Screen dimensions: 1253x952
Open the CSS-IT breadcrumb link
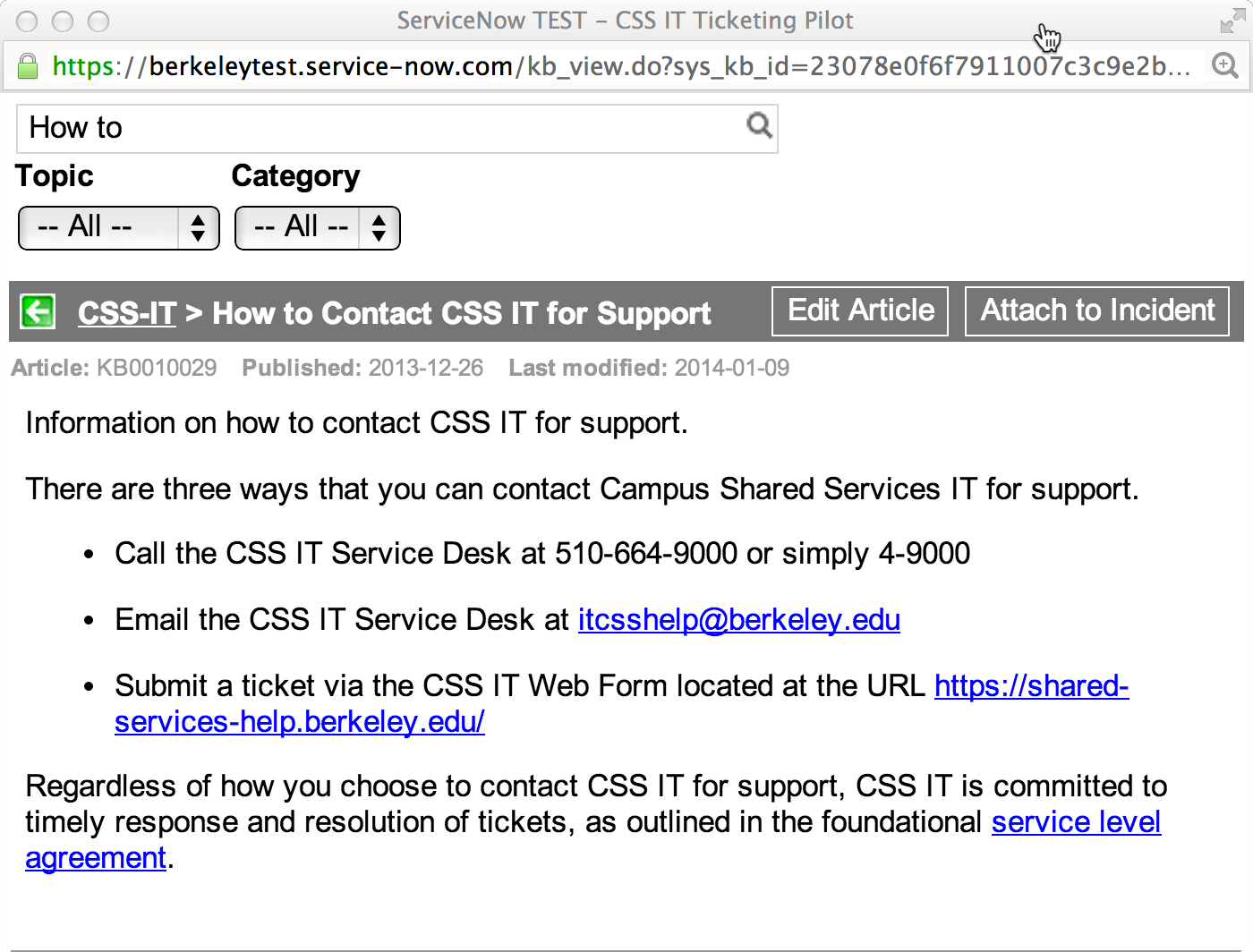click(126, 313)
